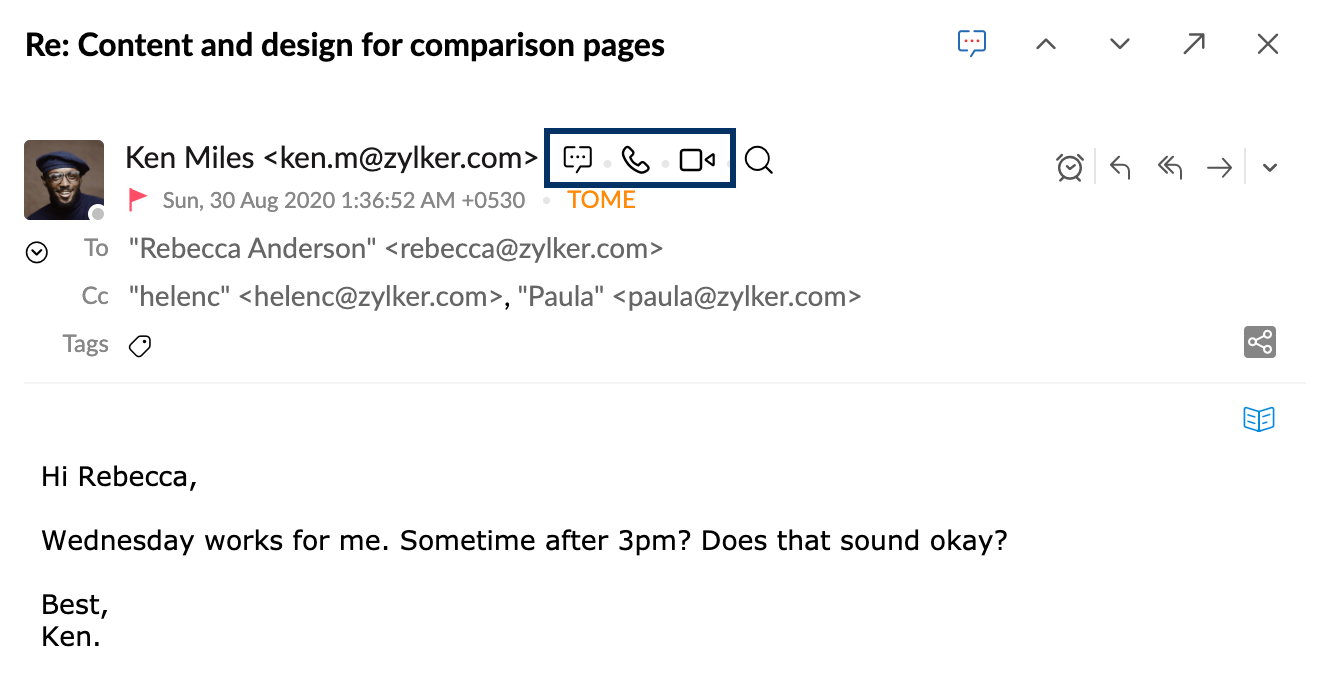Set a reminder with the alarm clock icon
Screen dimensions: 1320x682
click(x=1070, y=167)
